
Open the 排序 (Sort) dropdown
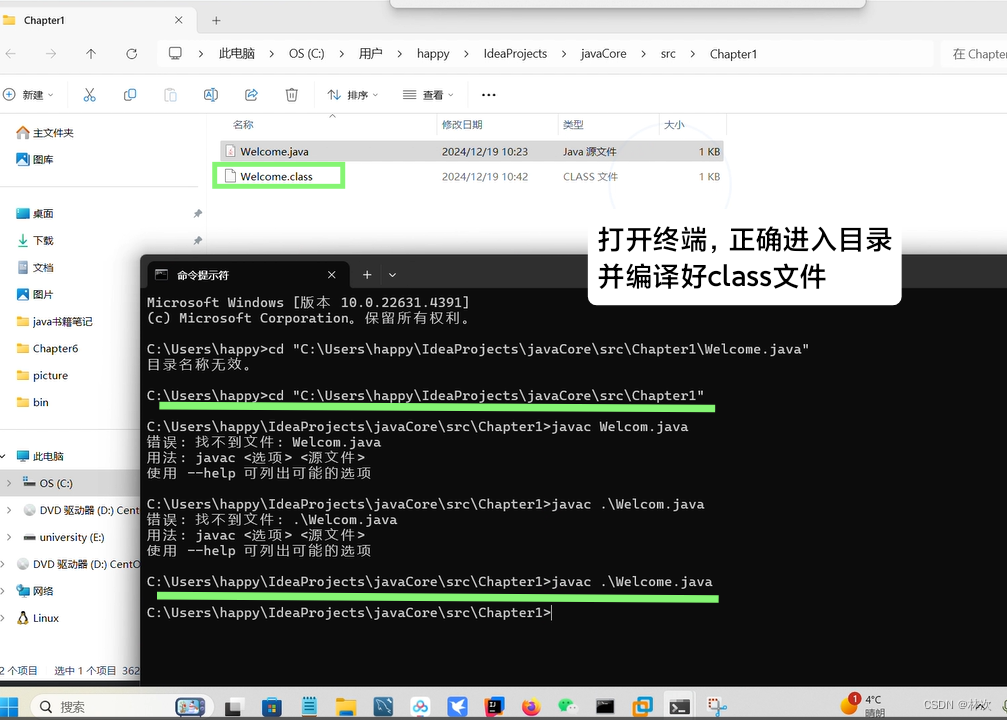(x=353, y=95)
